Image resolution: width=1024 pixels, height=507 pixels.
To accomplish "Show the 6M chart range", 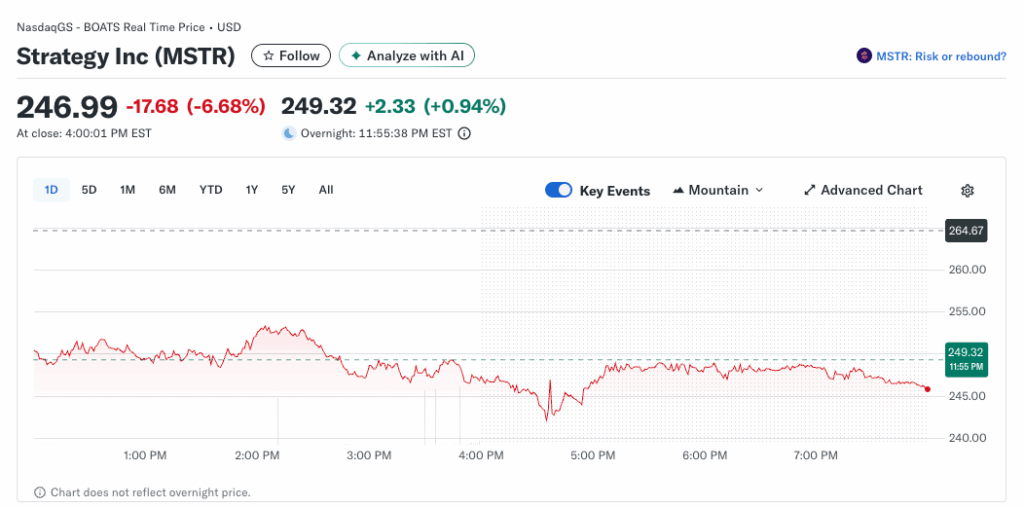I will click(x=167, y=190).
